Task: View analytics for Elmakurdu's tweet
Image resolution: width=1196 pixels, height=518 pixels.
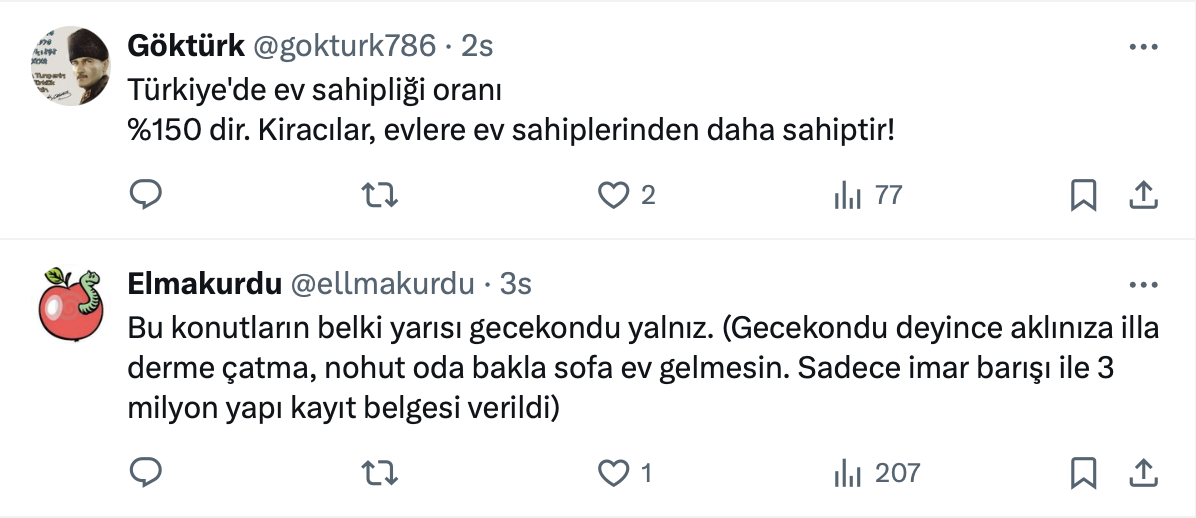Action: [847, 472]
